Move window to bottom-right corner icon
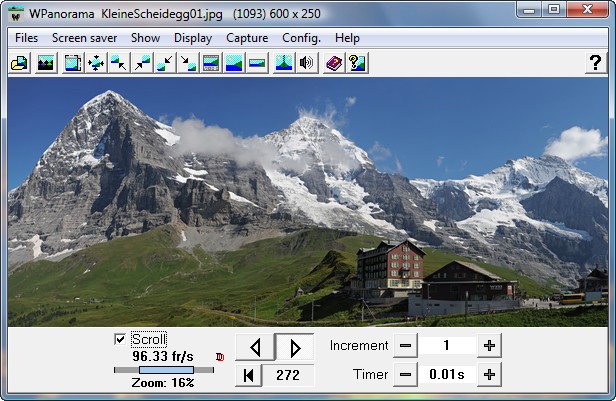616x401 pixels. pyautogui.click(x=188, y=63)
